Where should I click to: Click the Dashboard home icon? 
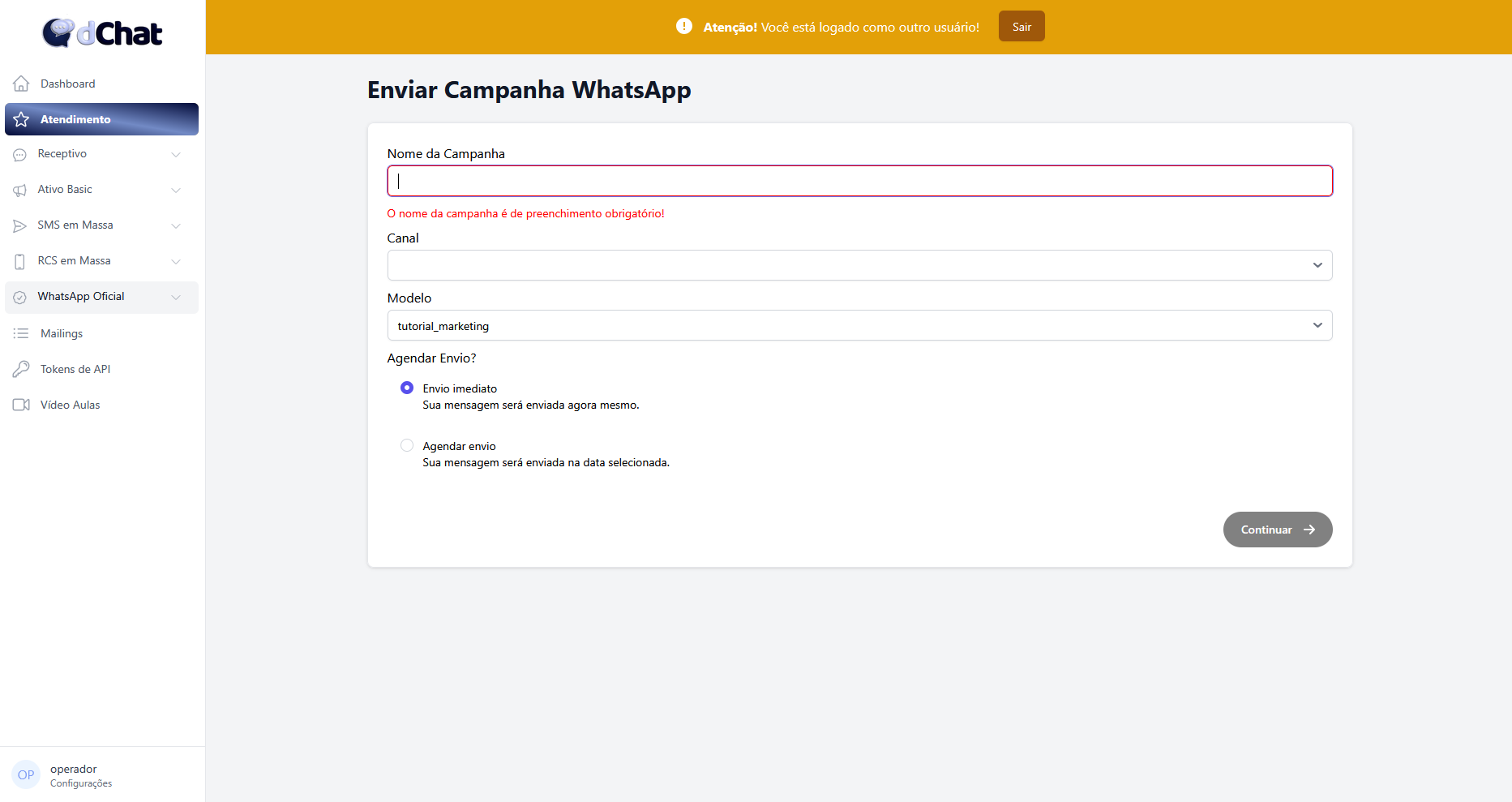tap(21, 84)
